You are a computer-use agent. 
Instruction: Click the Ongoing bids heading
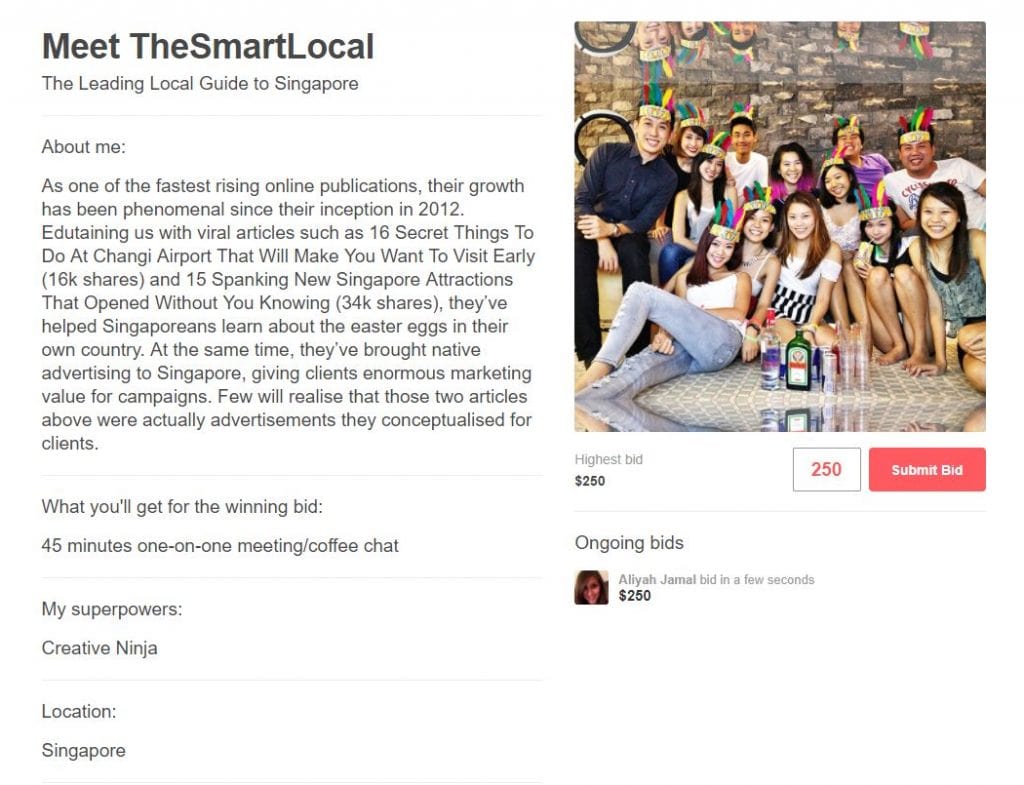(629, 543)
